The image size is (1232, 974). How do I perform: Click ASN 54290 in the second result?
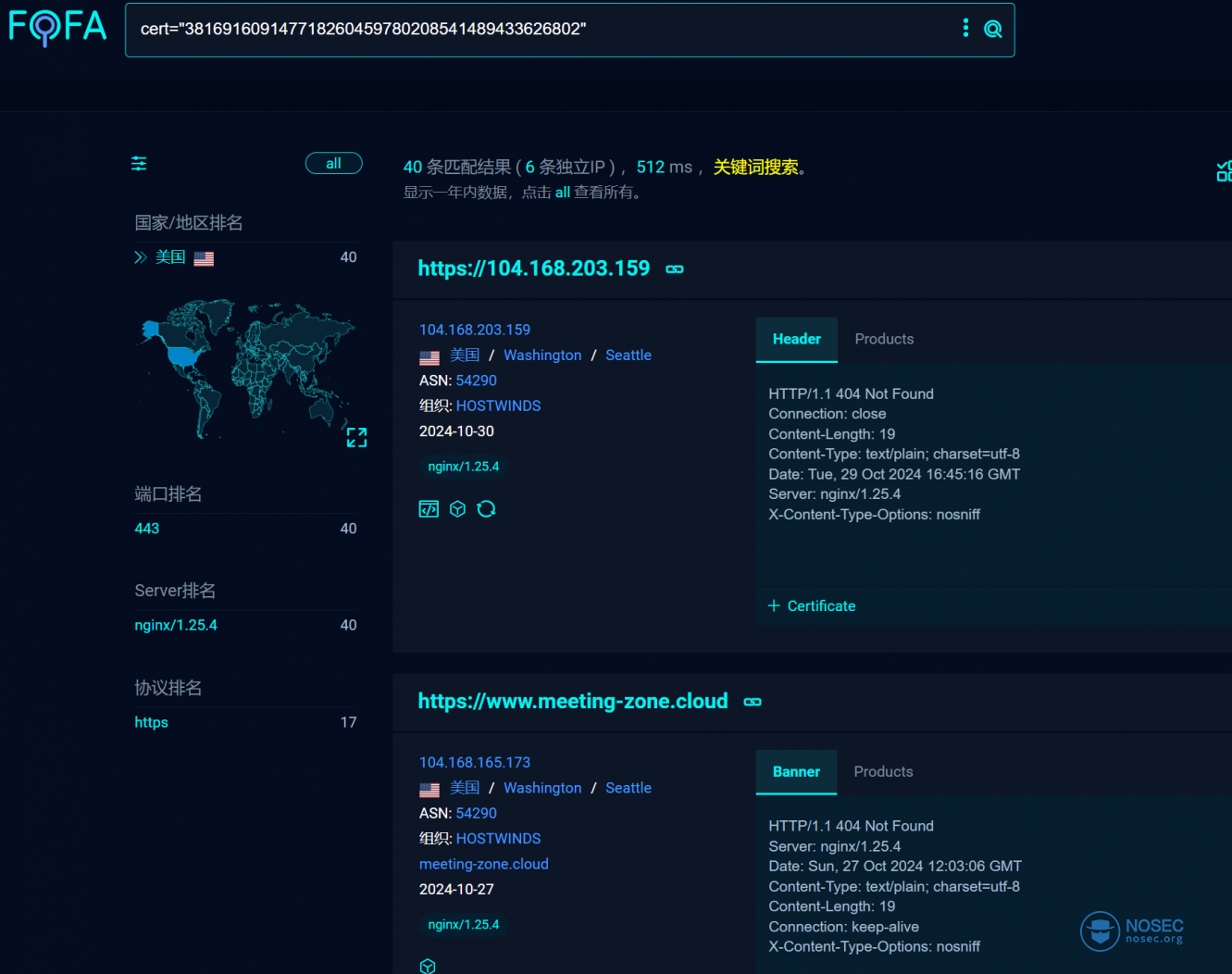tap(476, 814)
